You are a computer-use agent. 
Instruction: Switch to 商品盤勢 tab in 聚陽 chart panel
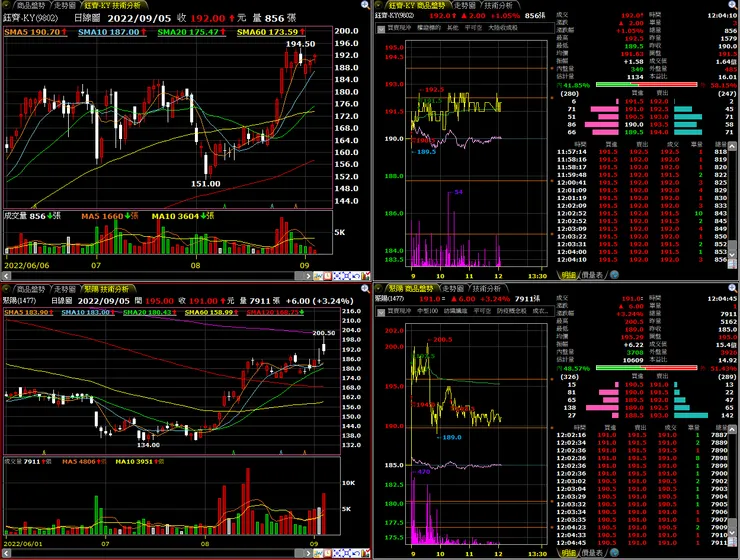31,289
